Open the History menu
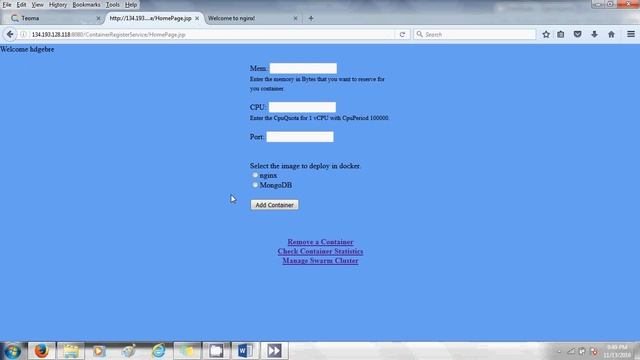The width and height of the screenshot is (640, 360). [58, 5]
